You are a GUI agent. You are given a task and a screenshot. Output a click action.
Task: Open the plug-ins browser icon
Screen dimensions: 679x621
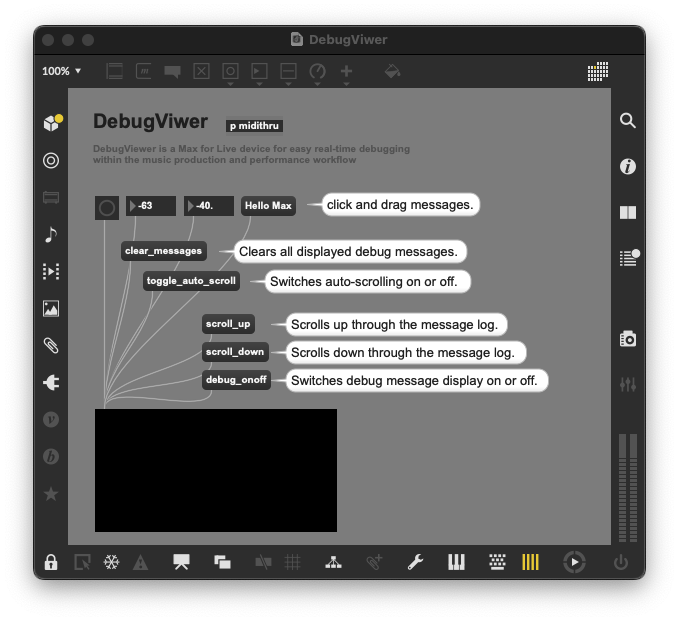51,382
